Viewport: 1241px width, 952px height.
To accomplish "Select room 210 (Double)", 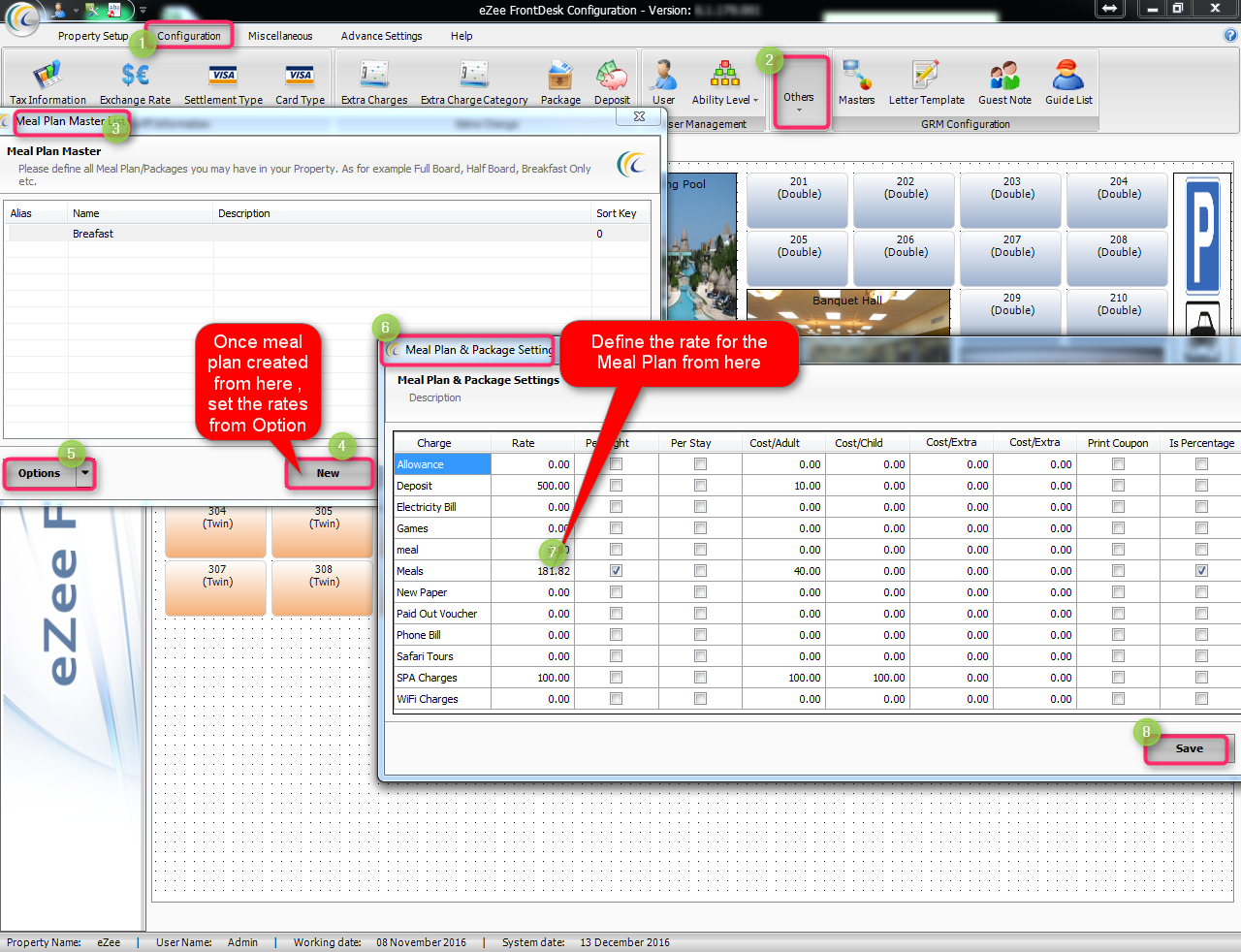I will click(x=1118, y=311).
